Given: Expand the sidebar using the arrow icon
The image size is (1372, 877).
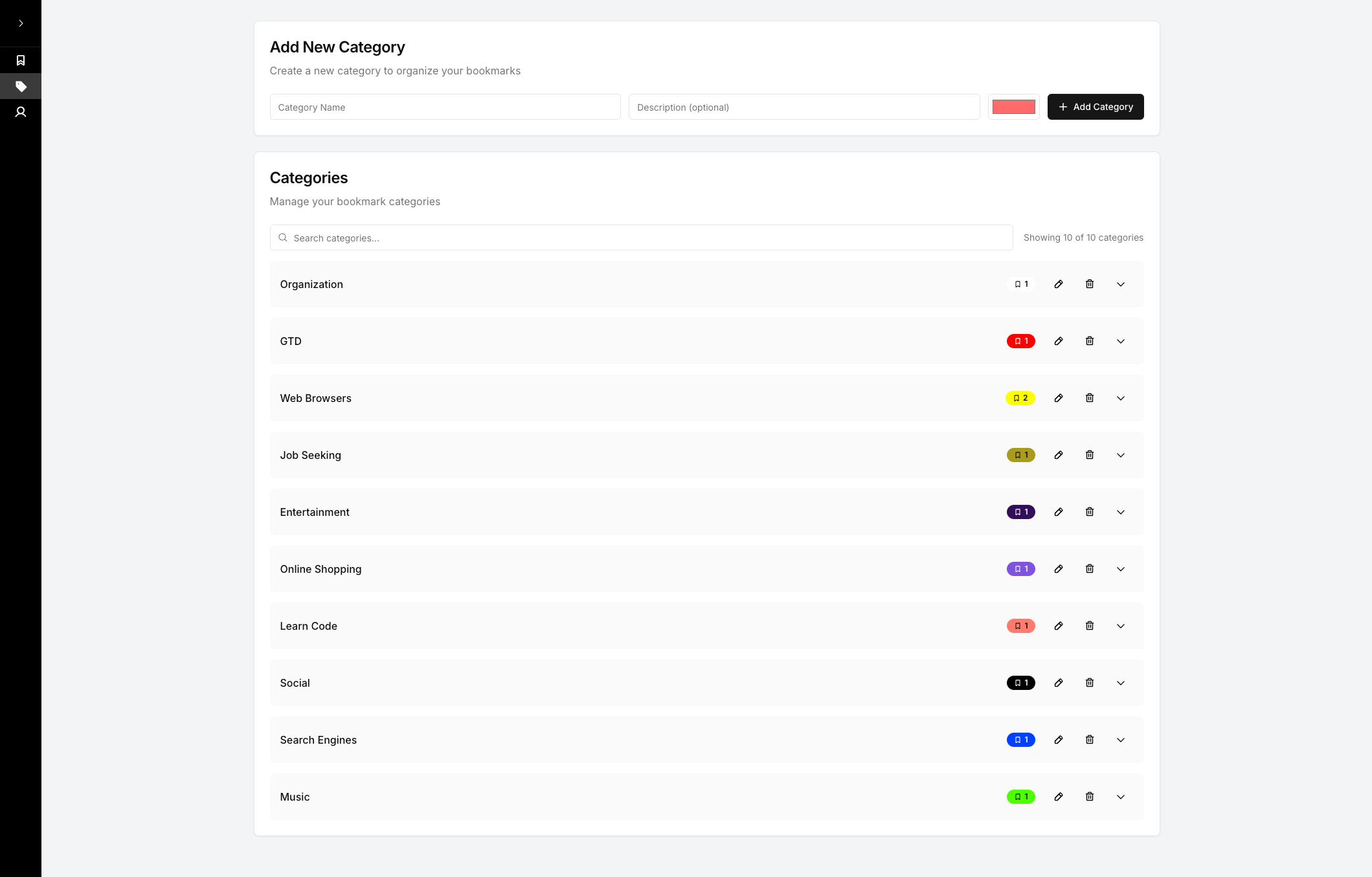Looking at the screenshot, I should click(21, 23).
